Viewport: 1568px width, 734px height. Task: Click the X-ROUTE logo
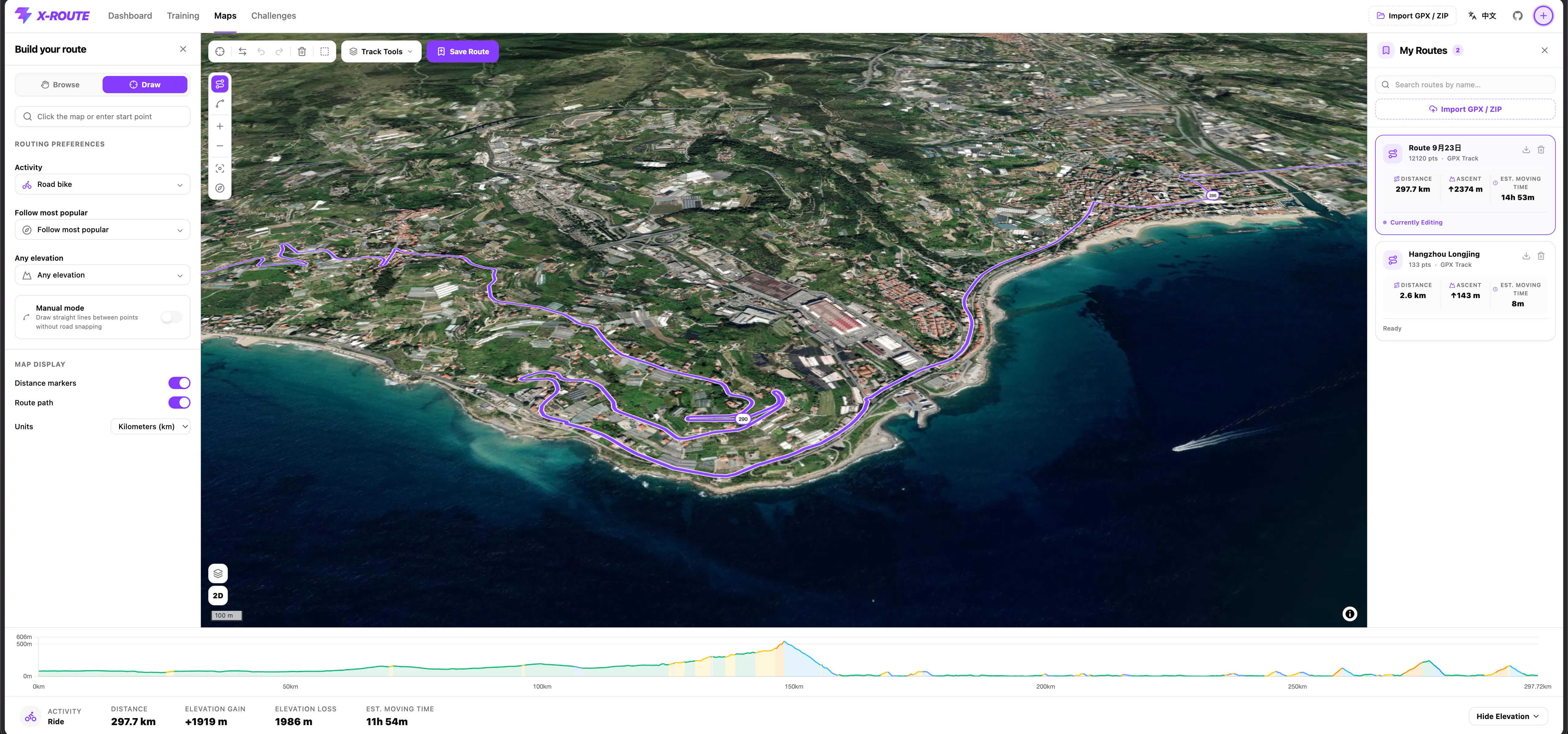pyautogui.click(x=52, y=16)
